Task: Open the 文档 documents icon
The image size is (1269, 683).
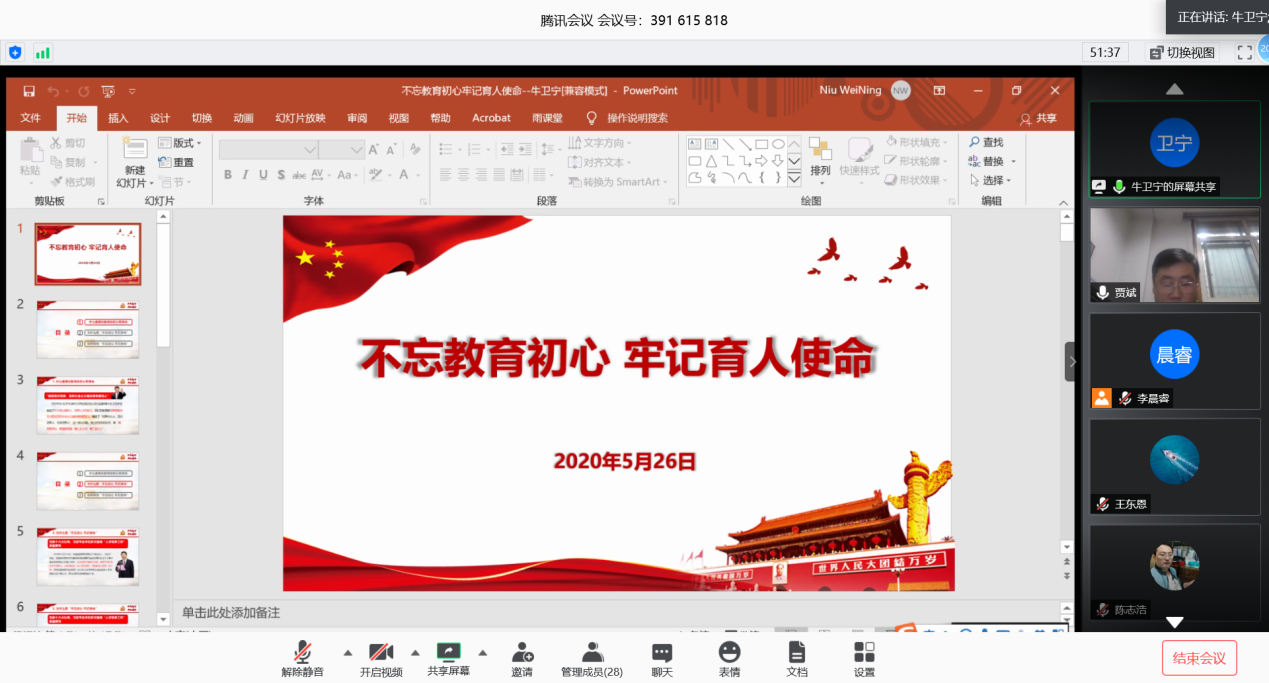Action: click(797, 653)
